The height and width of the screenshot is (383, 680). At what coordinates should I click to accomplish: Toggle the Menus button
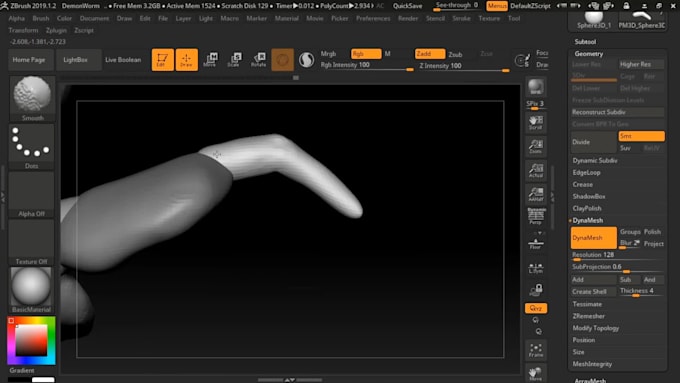497,6
